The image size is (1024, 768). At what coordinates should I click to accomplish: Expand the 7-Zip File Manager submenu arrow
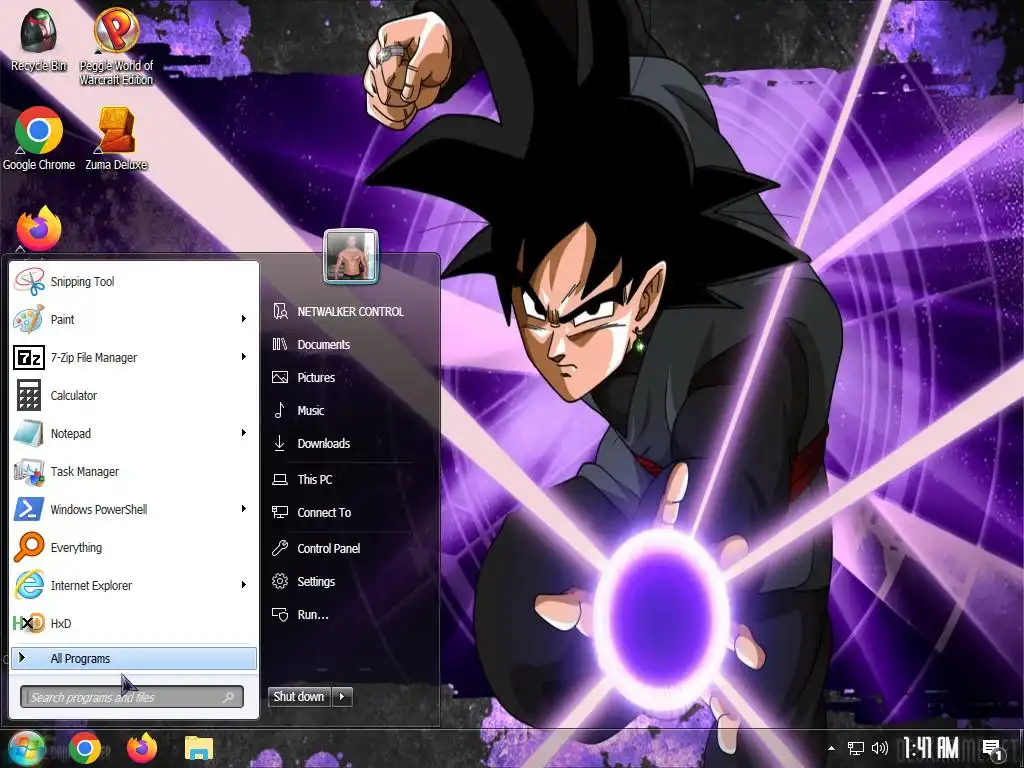point(244,357)
